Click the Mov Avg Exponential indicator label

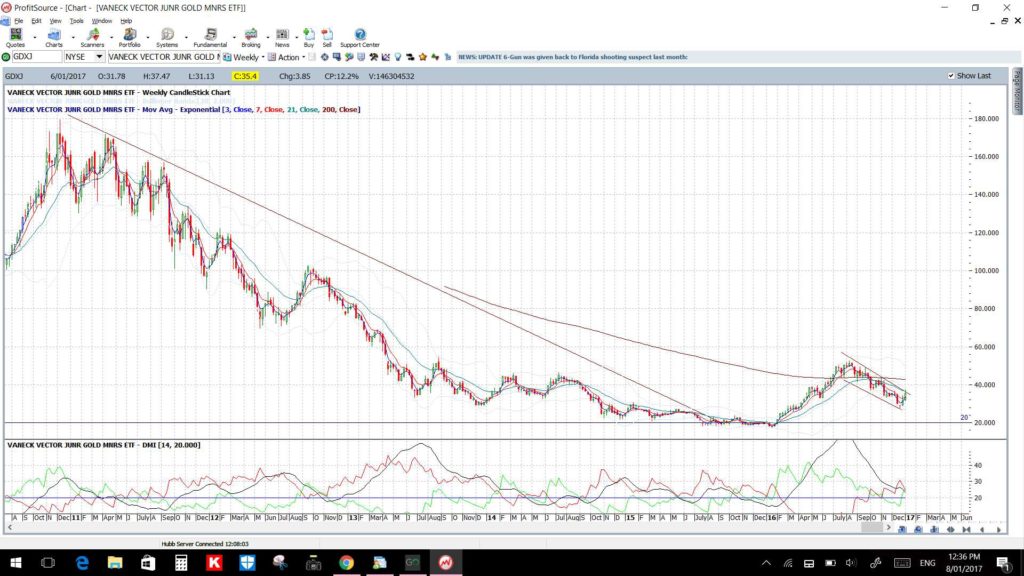pyautogui.click(x=184, y=110)
